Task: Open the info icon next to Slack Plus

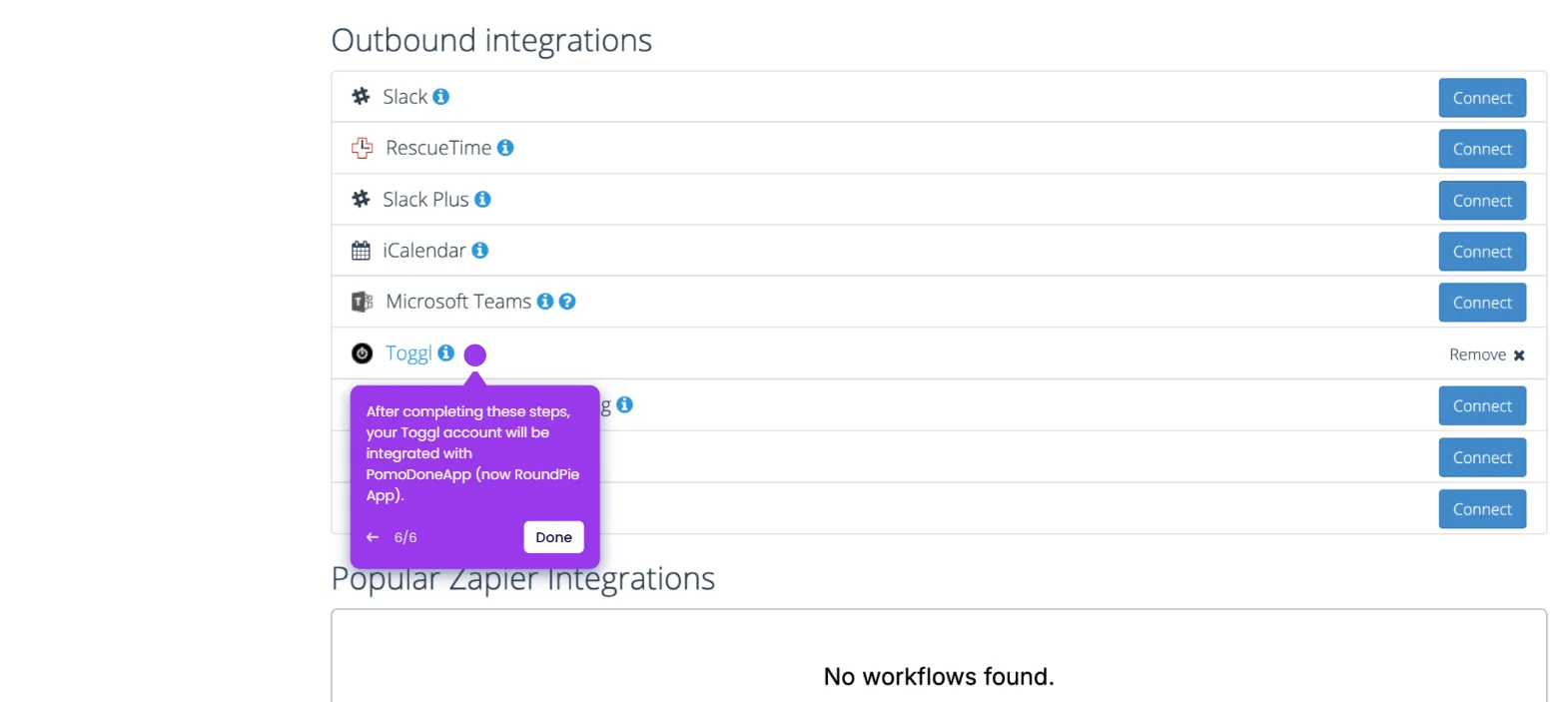Action: click(482, 200)
